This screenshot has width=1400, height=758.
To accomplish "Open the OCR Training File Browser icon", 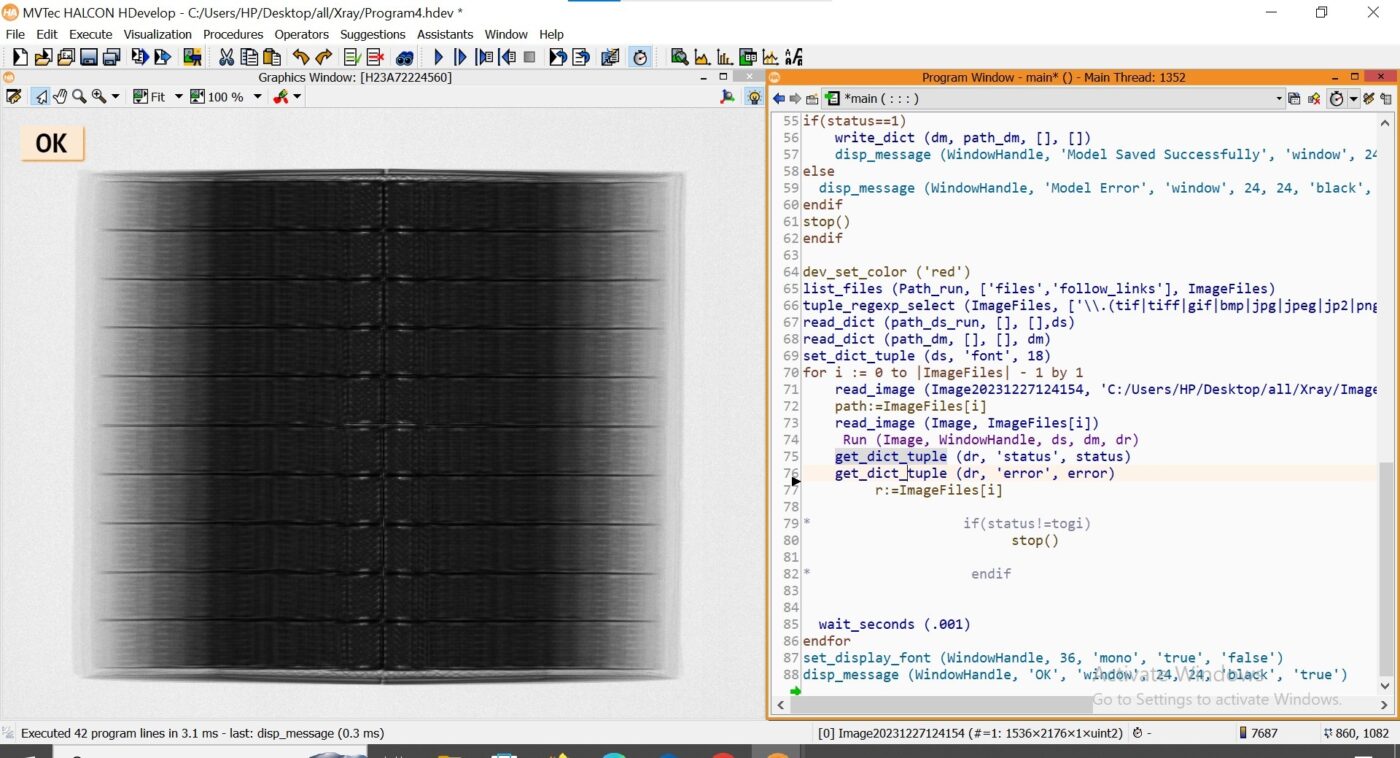I will 793,57.
